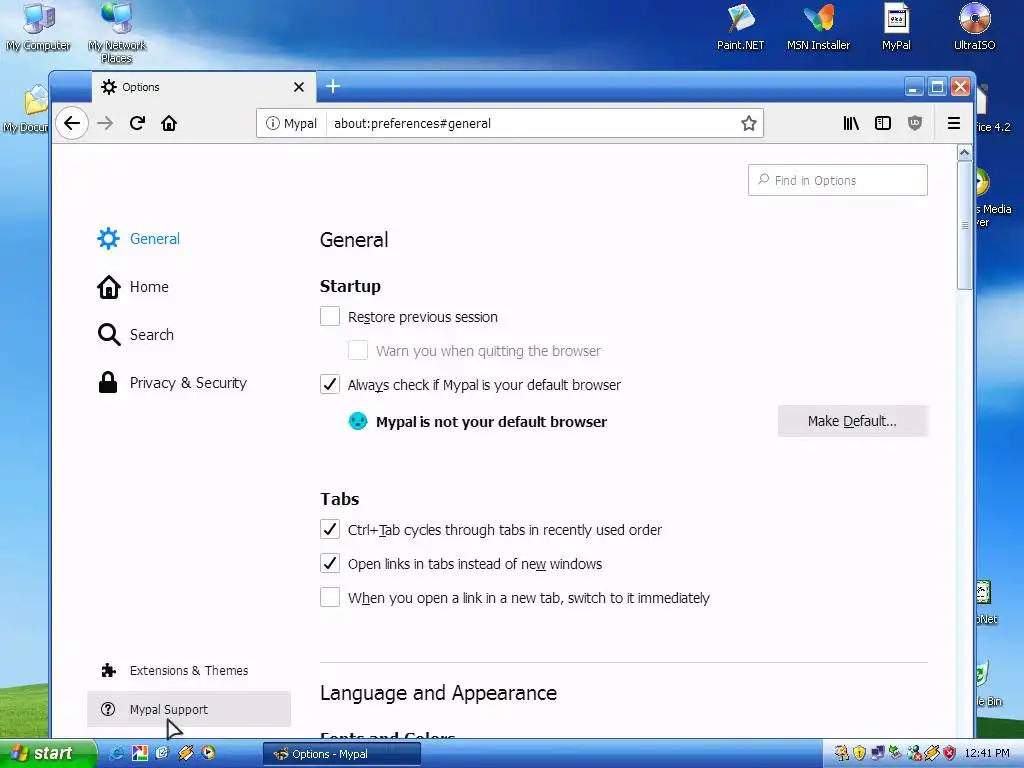Open the Library toolbar icon
1024x768 pixels.
point(851,123)
